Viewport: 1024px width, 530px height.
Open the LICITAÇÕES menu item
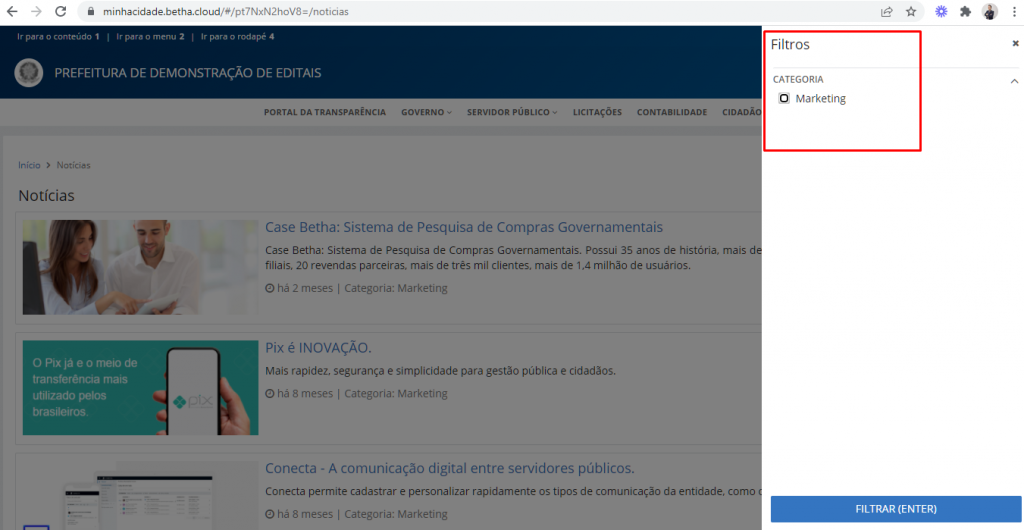pos(597,112)
